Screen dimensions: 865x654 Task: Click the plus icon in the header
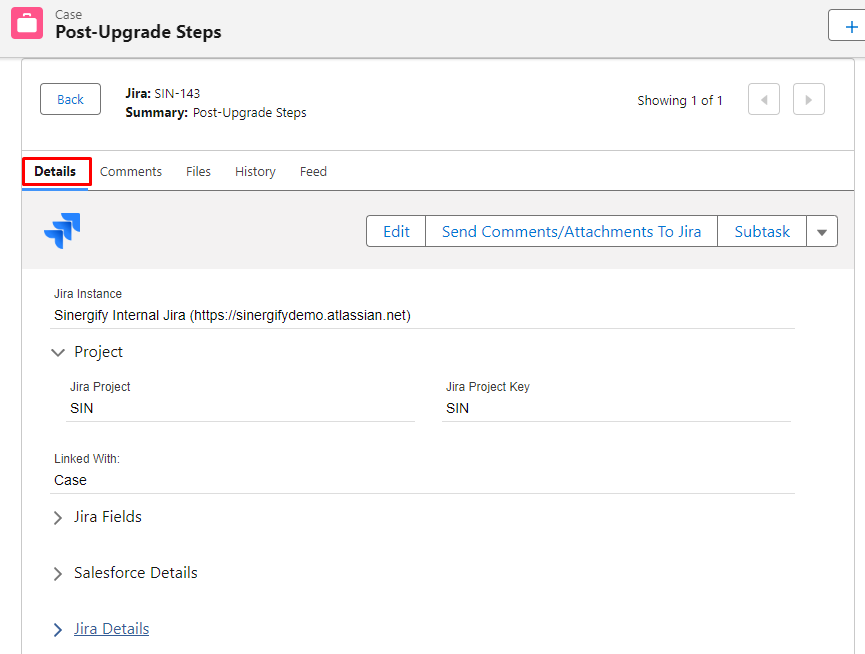(x=851, y=26)
